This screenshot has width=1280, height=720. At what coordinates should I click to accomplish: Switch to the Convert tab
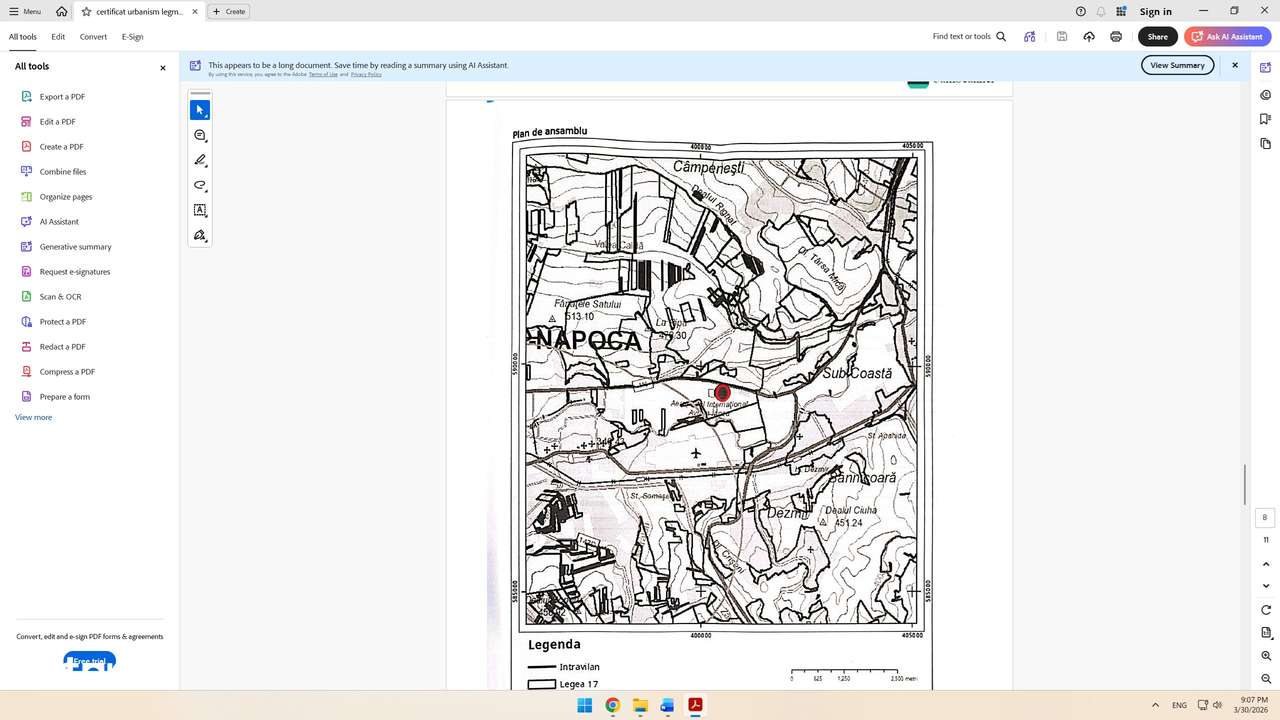point(93,37)
